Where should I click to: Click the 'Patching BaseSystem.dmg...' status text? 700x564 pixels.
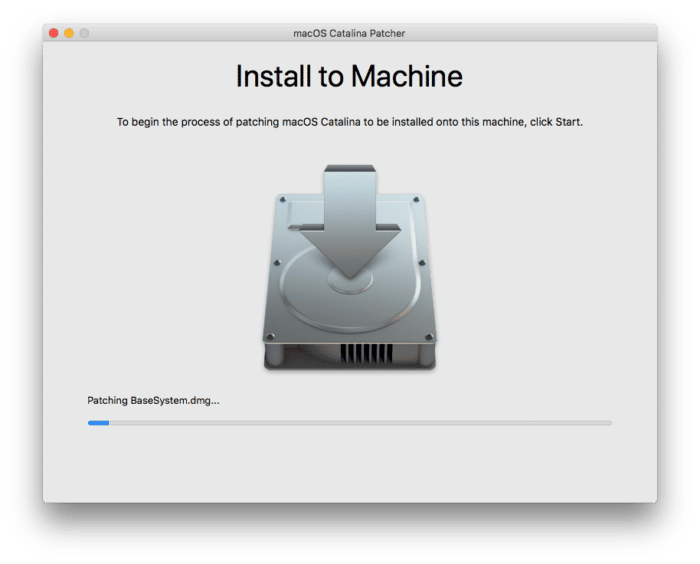[153, 401]
